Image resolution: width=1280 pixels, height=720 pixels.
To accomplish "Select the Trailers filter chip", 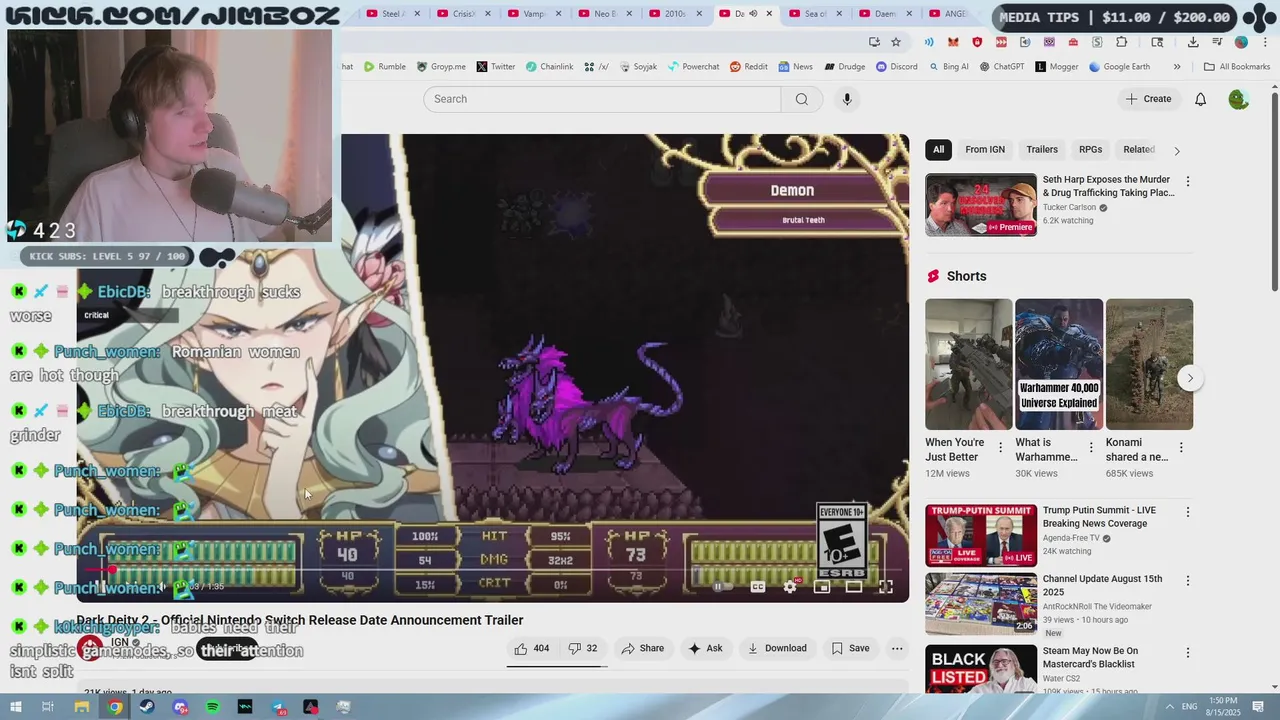I will pyautogui.click(x=1042, y=150).
